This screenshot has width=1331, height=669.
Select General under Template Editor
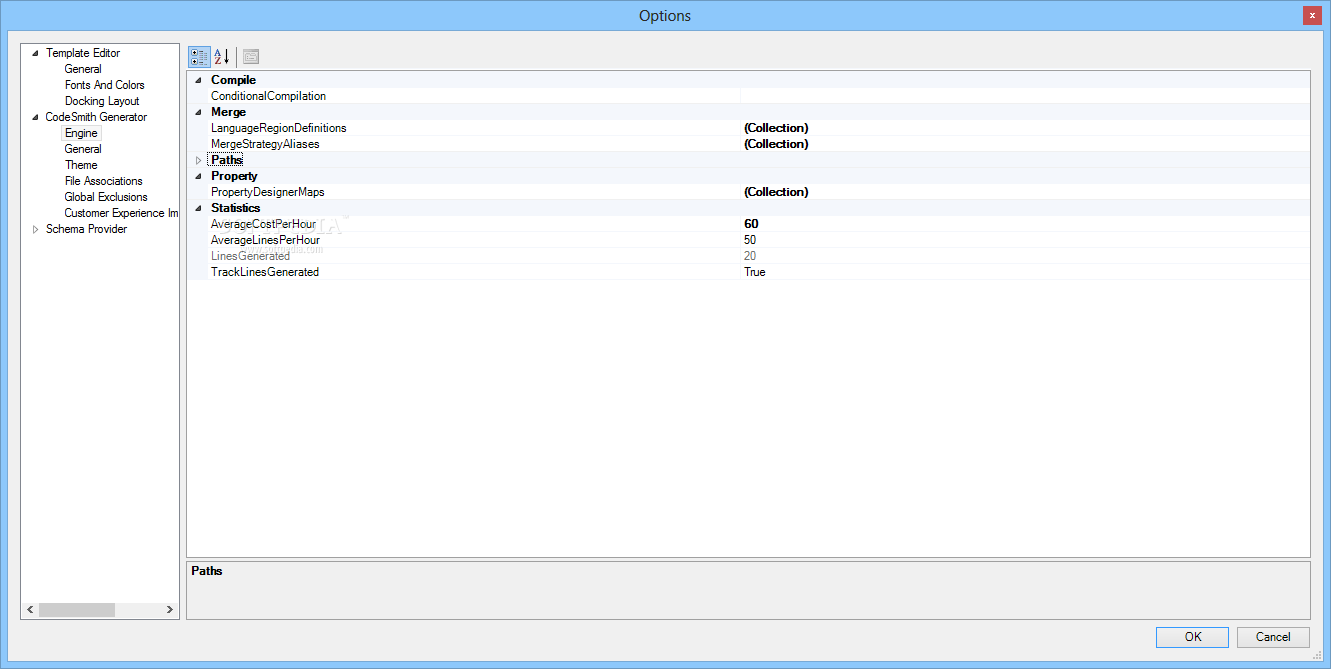(x=83, y=69)
